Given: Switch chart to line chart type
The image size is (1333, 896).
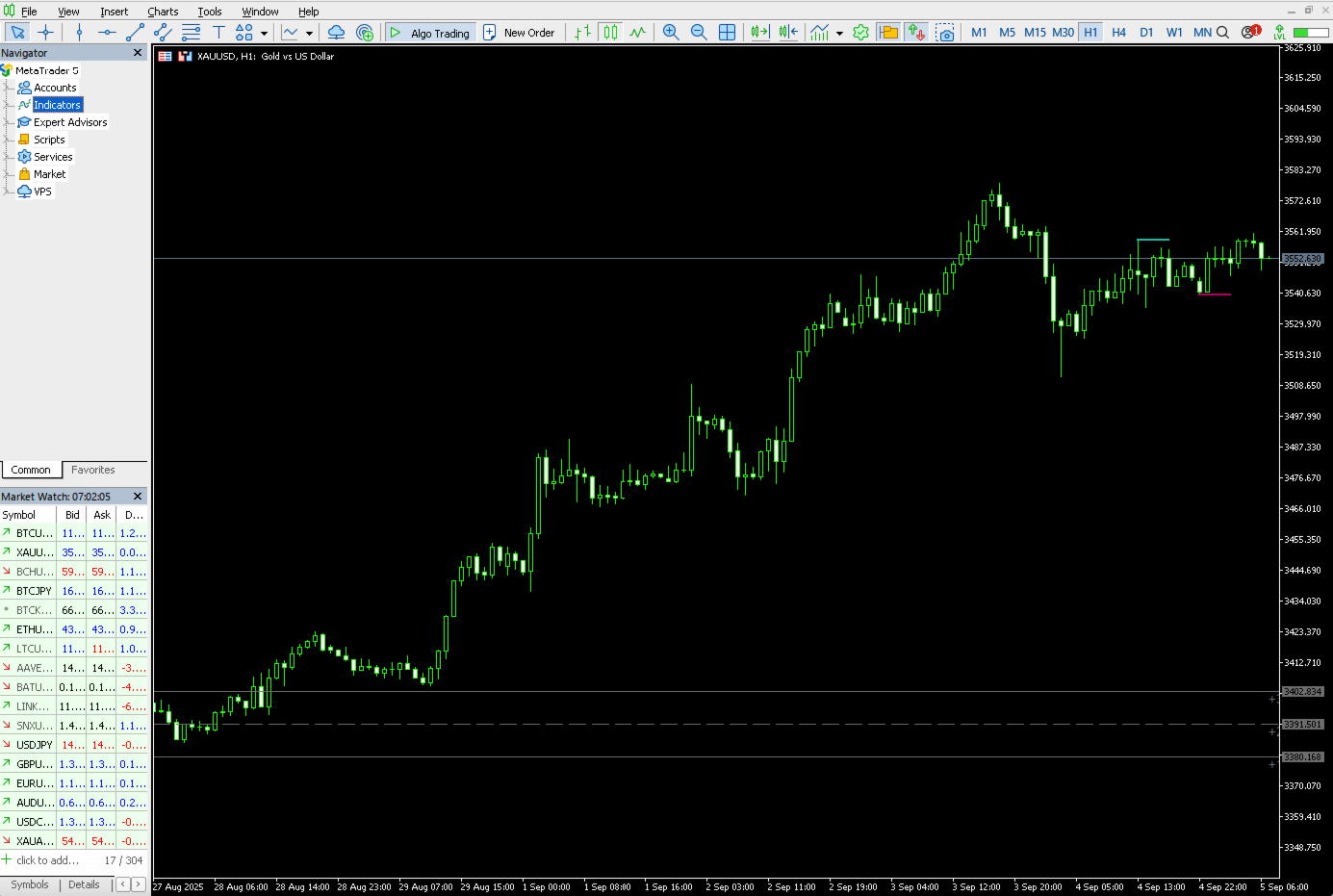Looking at the screenshot, I should coord(637,32).
